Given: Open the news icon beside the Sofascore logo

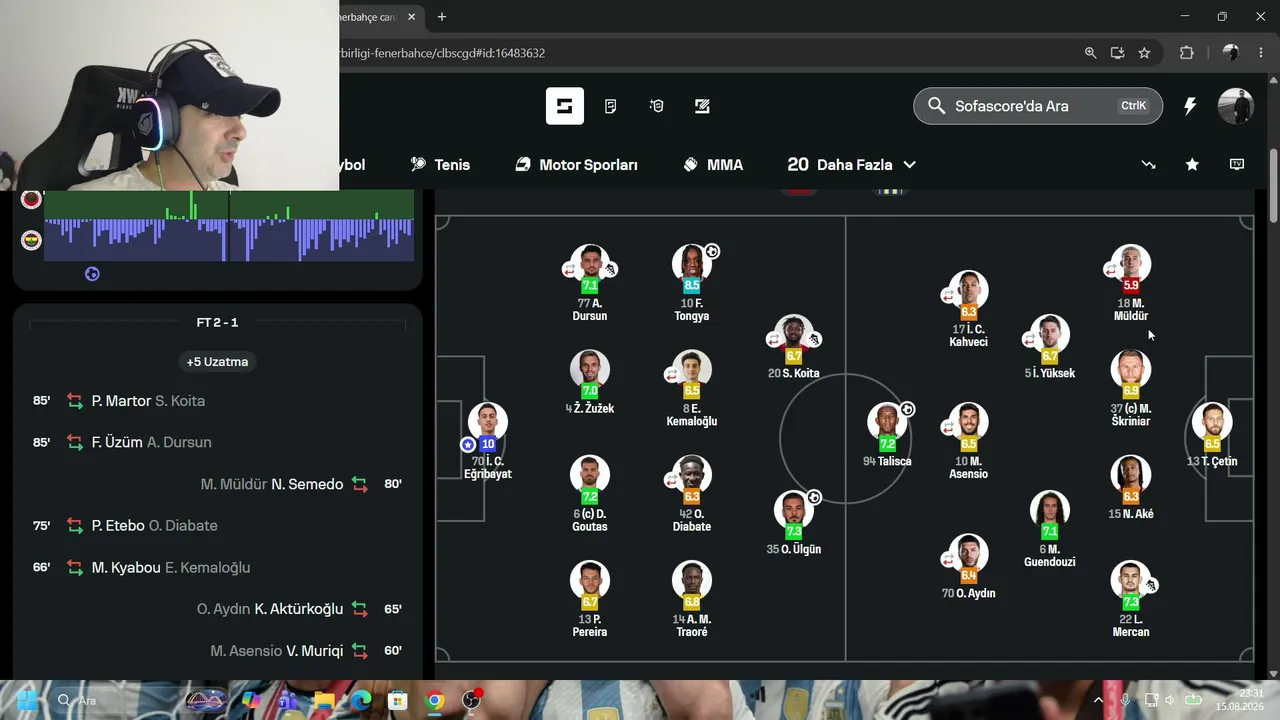Looking at the screenshot, I should click(610, 106).
